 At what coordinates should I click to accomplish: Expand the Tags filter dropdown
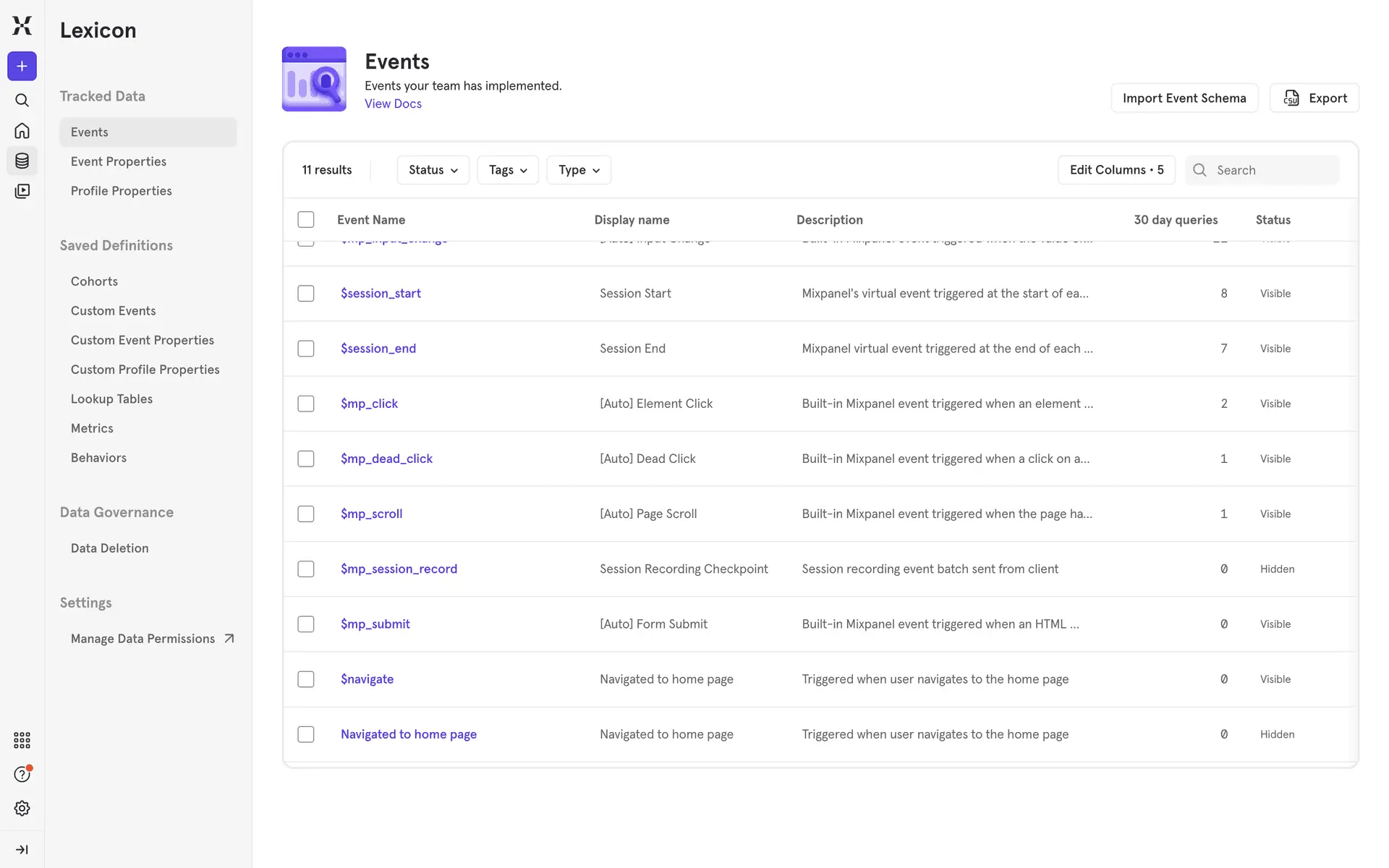(507, 170)
